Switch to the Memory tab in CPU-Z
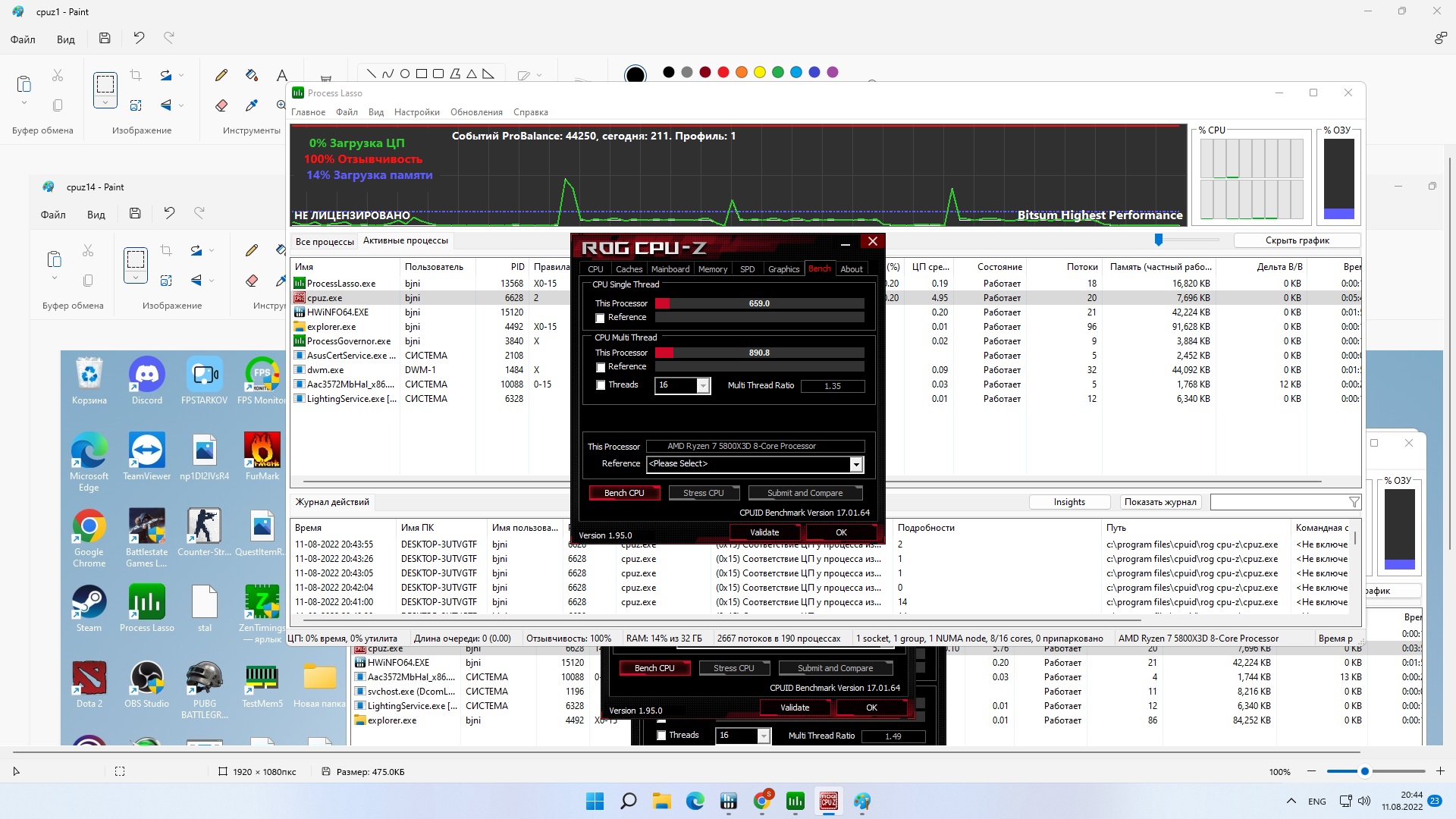Image resolution: width=1456 pixels, height=819 pixels. pyautogui.click(x=712, y=269)
